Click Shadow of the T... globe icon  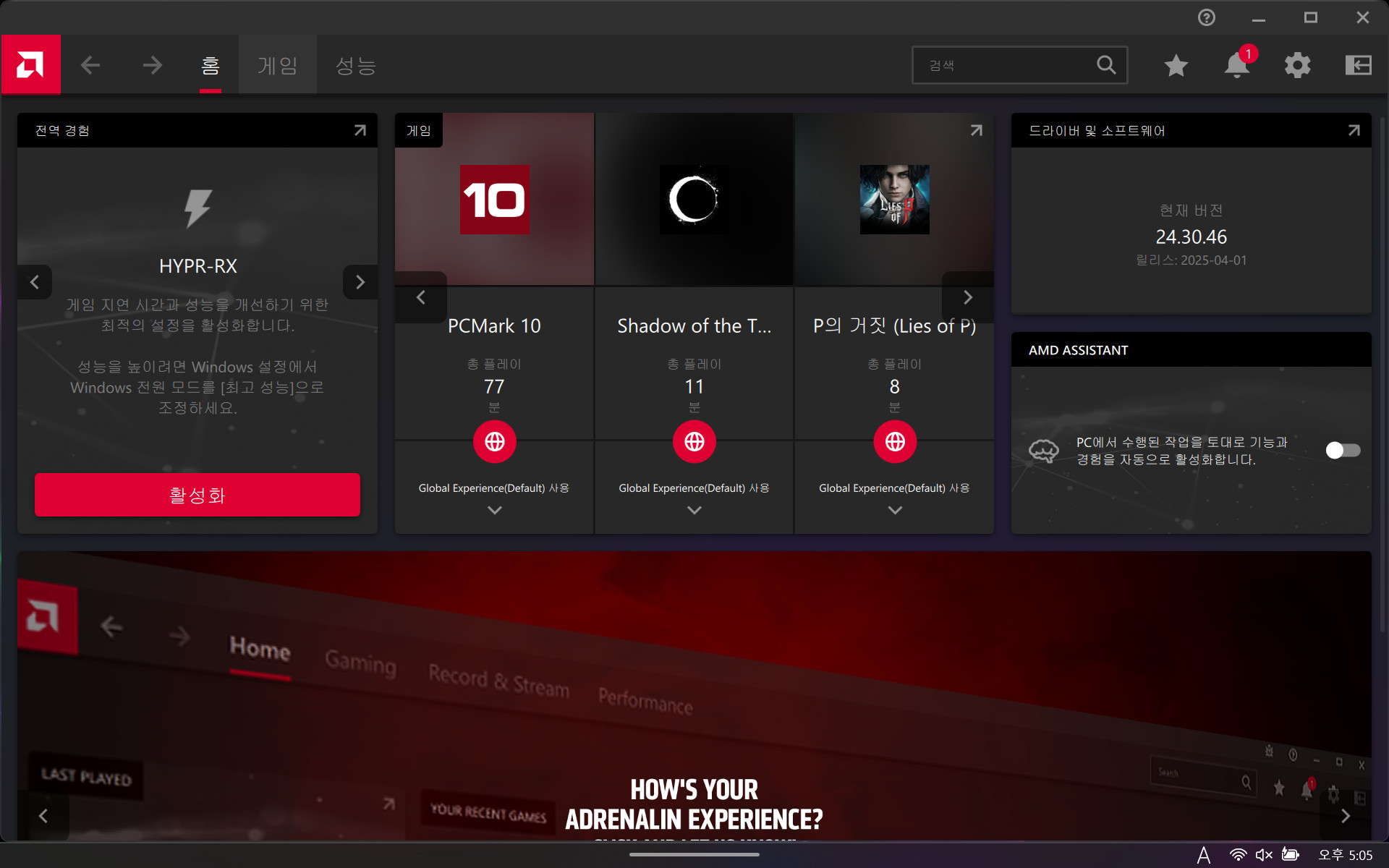coord(694,441)
